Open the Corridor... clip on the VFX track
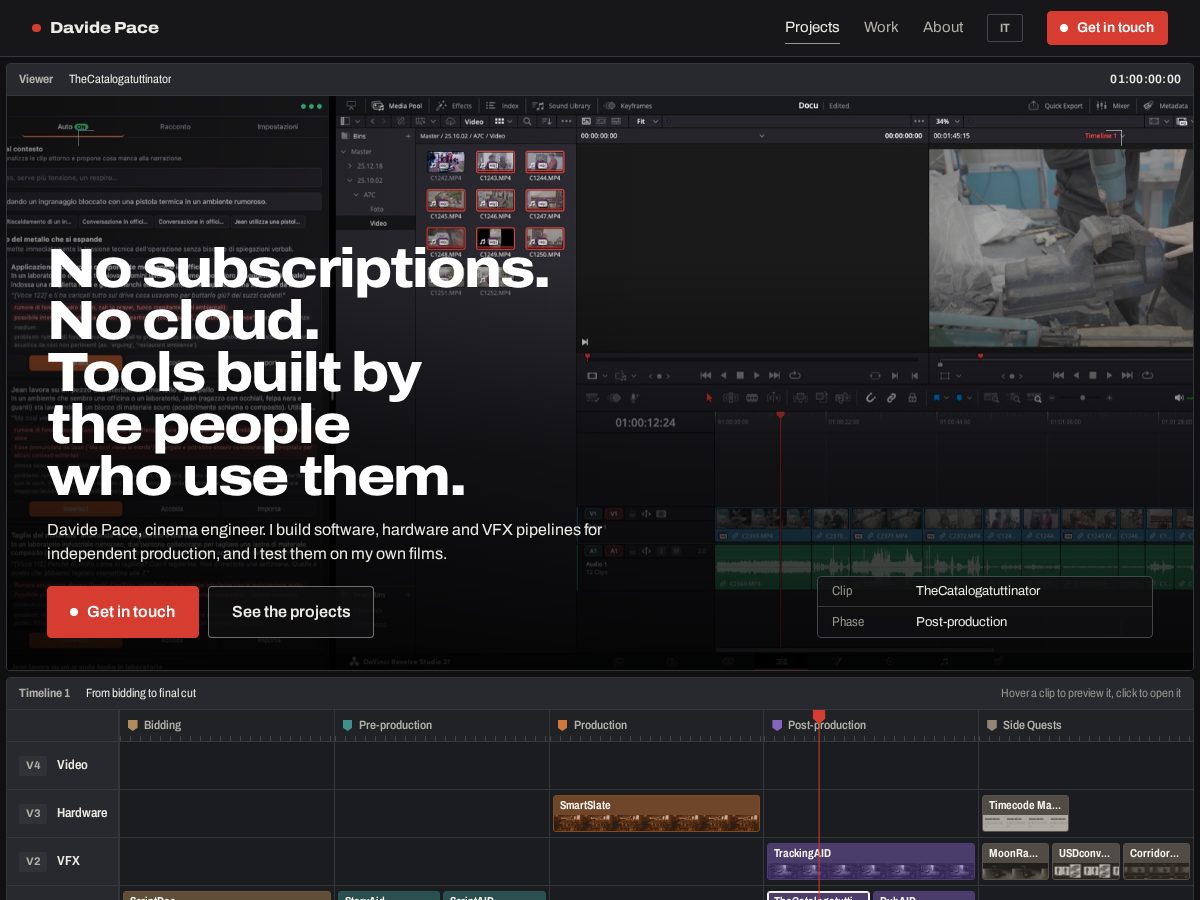The width and height of the screenshot is (1200, 900). coord(1156,861)
